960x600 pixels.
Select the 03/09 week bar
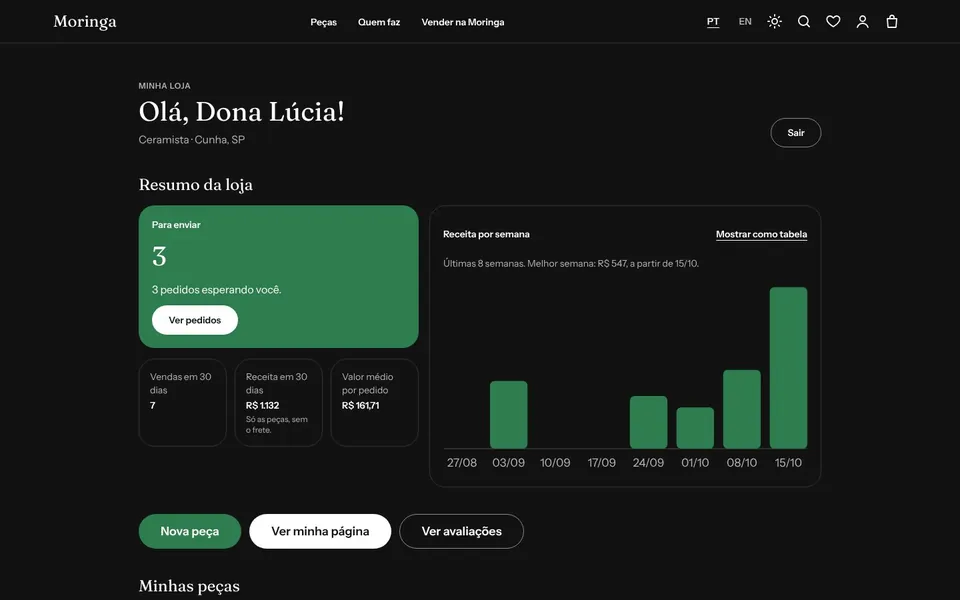point(508,414)
